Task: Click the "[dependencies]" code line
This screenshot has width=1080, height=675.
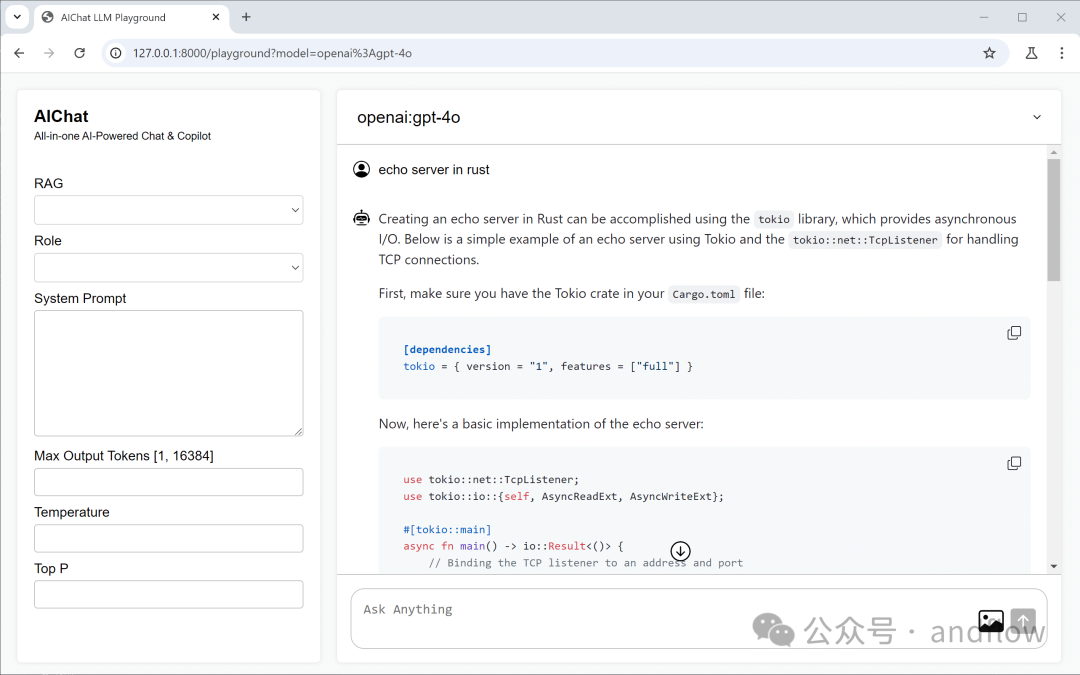Action: coord(447,350)
